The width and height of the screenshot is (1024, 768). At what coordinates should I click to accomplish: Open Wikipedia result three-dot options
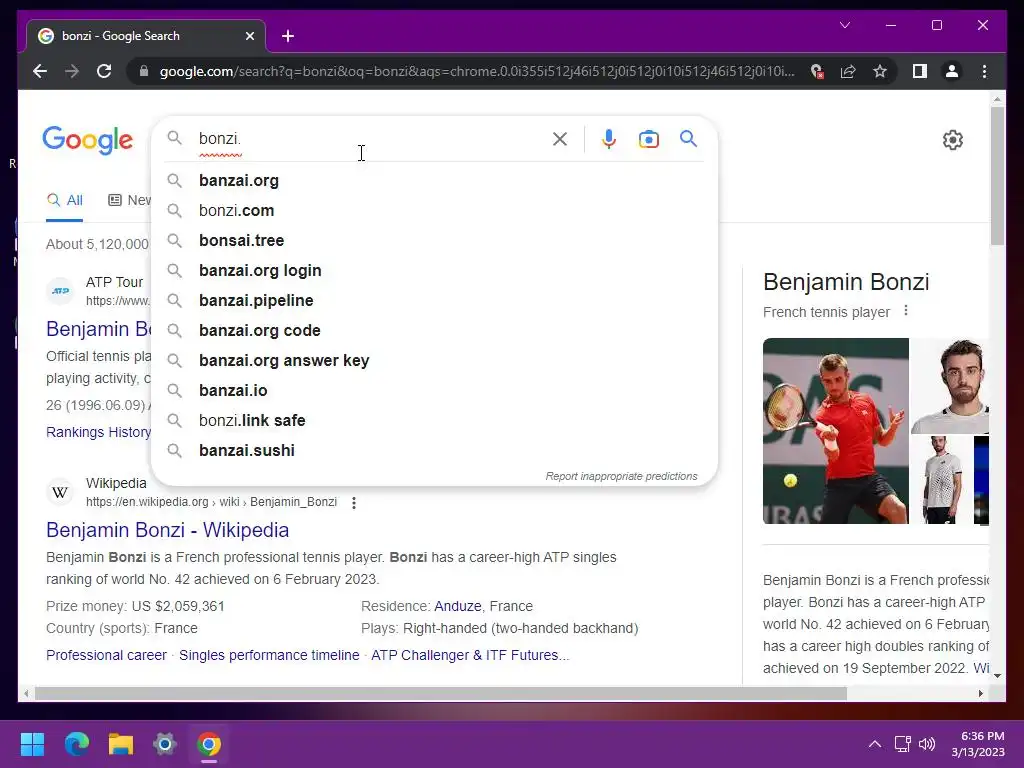[353, 503]
